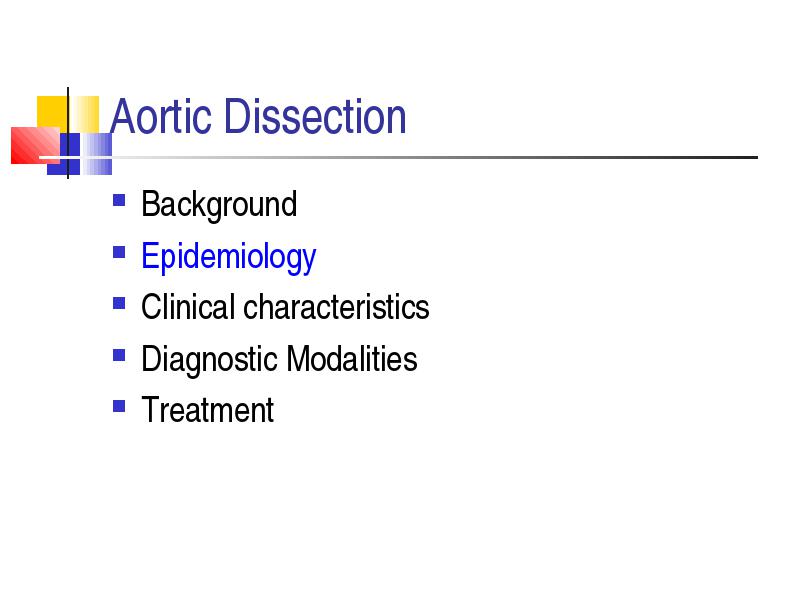Click the word characteristics in the third bullet
The height and width of the screenshot is (600, 800).
[x=336, y=307]
